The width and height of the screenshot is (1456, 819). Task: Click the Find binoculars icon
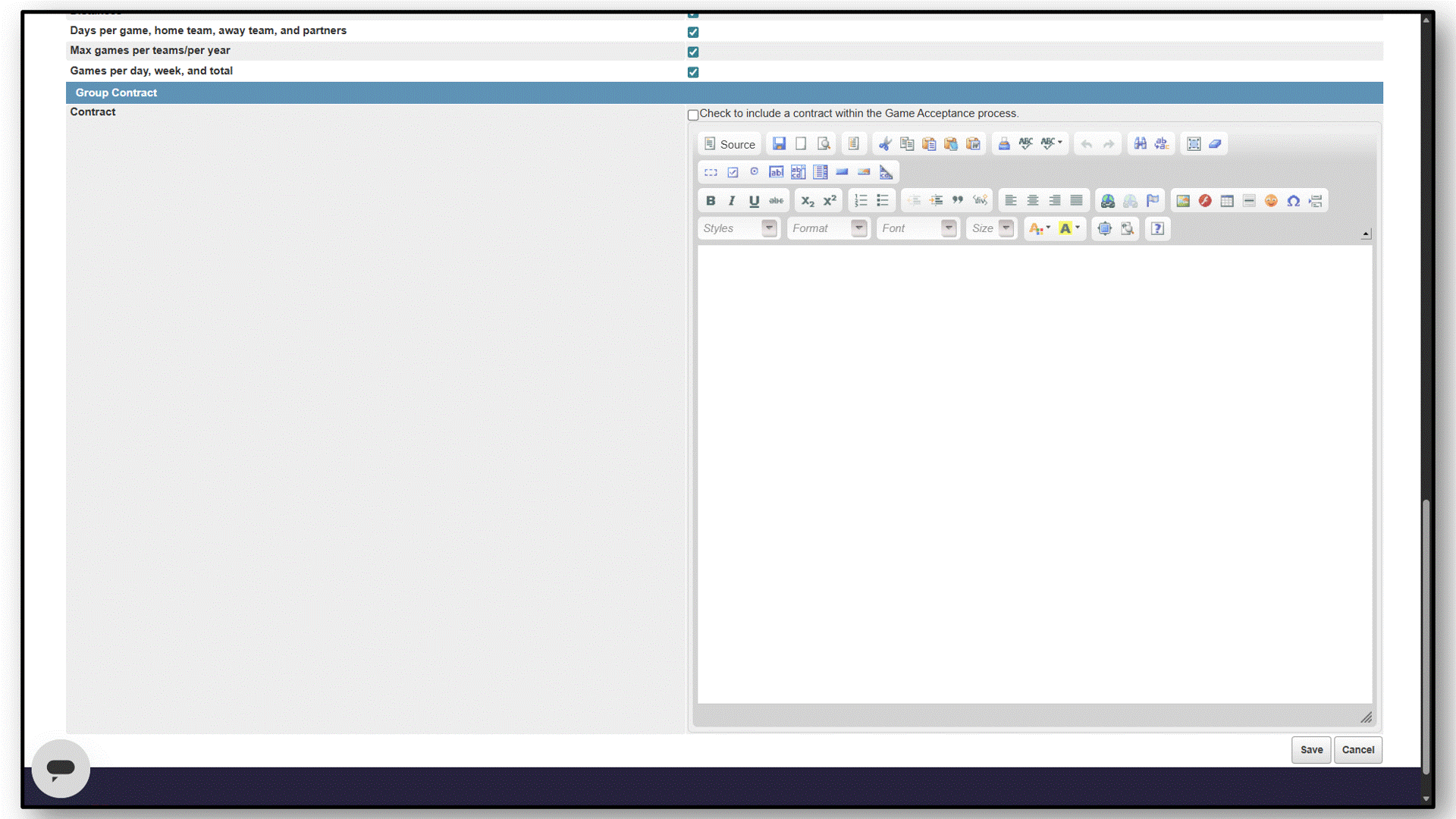[x=1140, y=144]
